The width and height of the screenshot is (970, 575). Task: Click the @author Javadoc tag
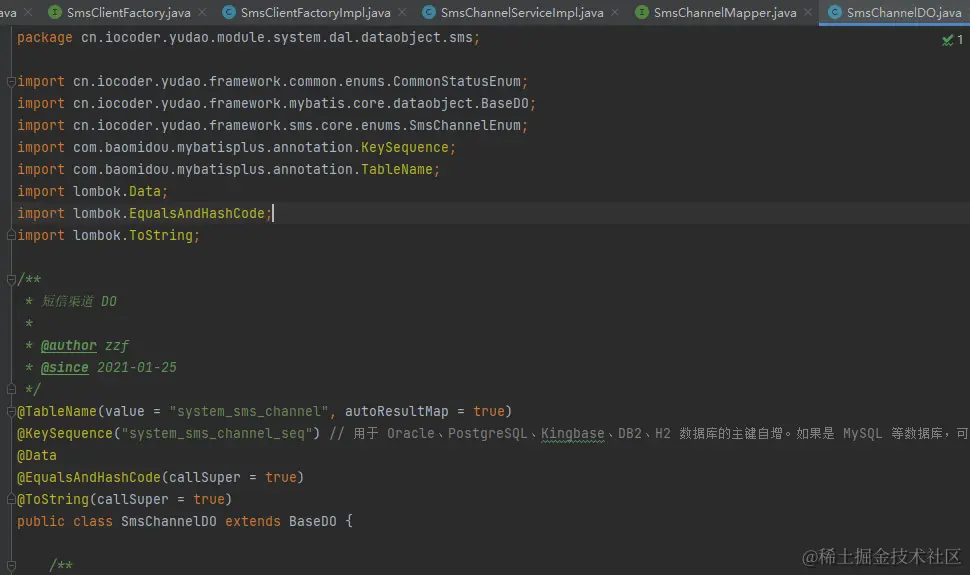coord(69,345)
